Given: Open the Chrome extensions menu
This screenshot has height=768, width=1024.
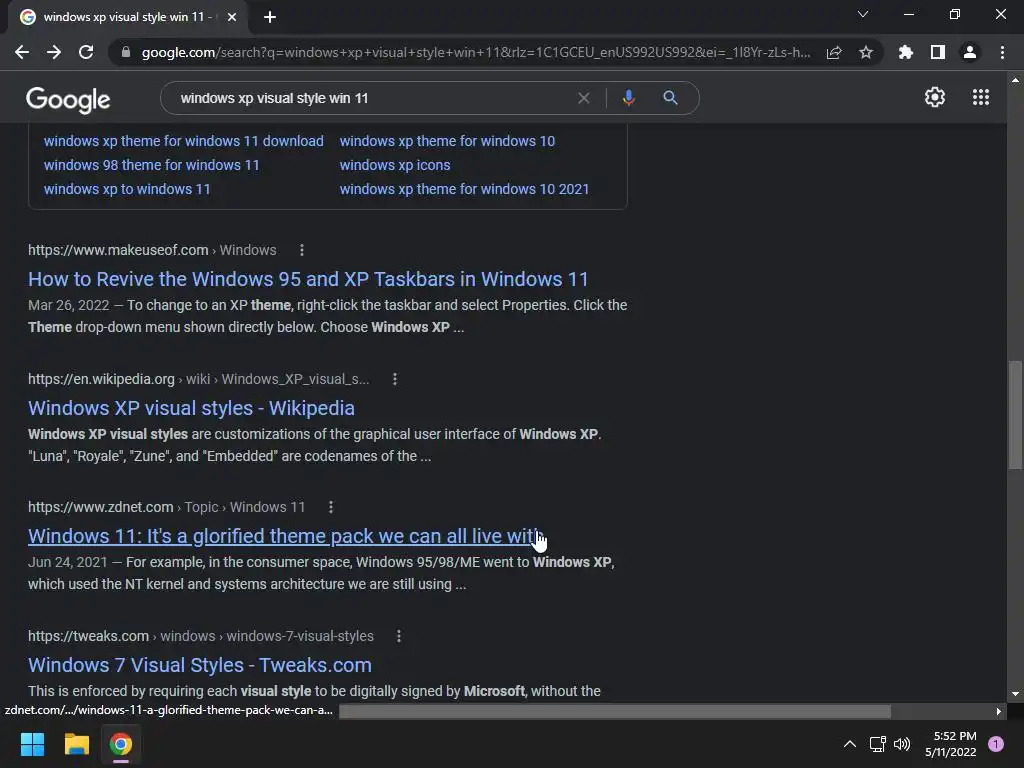Looking at the screenshot, I should point(905,52).
